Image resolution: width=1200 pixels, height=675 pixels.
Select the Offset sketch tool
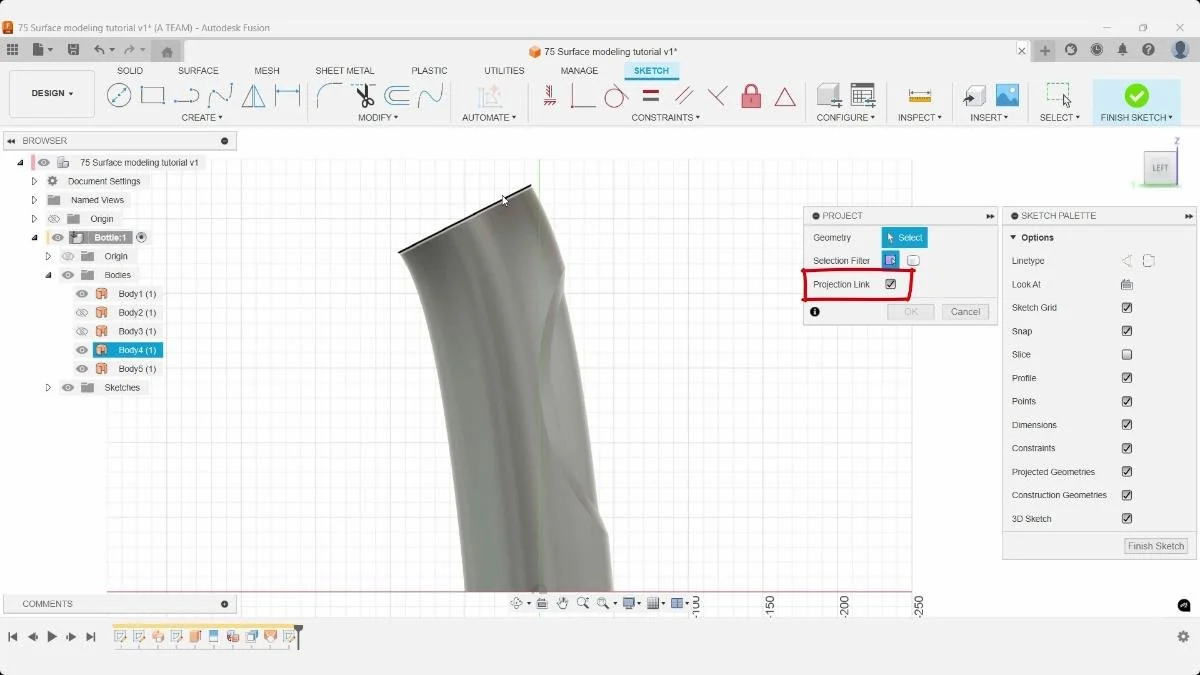397,95
